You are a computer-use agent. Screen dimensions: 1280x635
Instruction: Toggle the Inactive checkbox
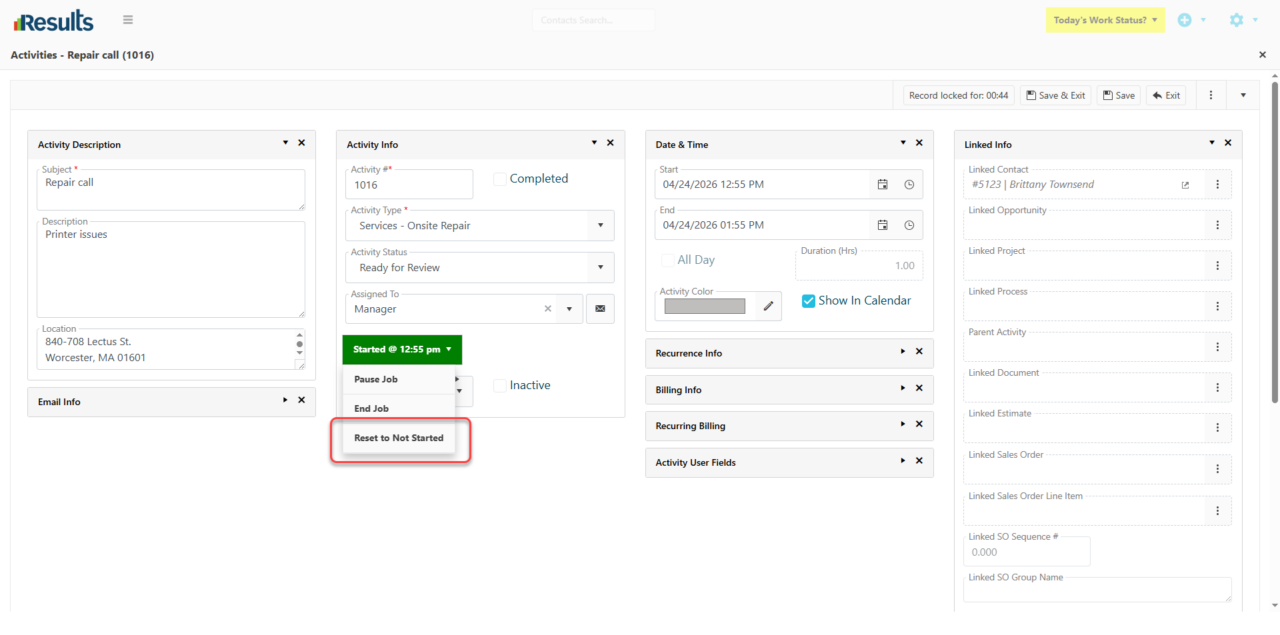click(500, 385)
